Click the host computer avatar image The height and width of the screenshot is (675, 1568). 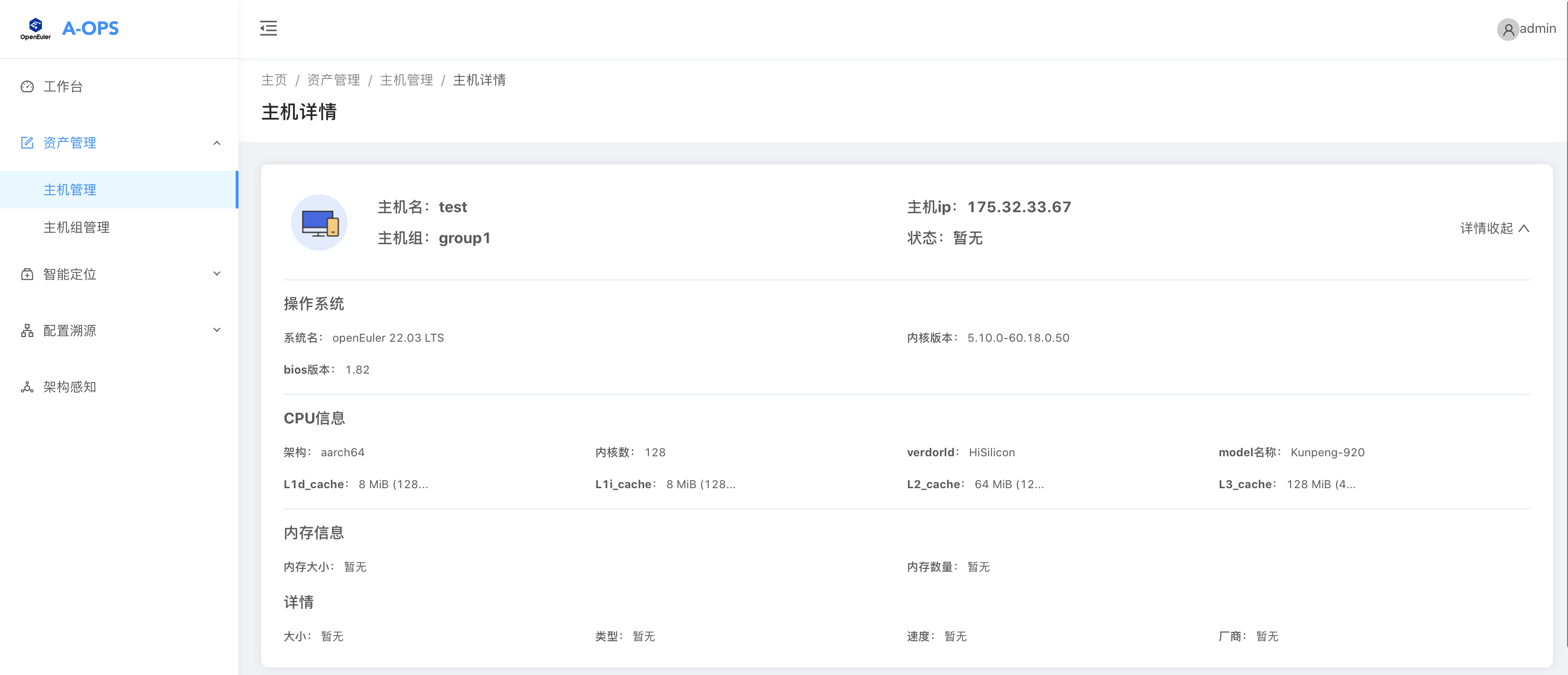319,222
